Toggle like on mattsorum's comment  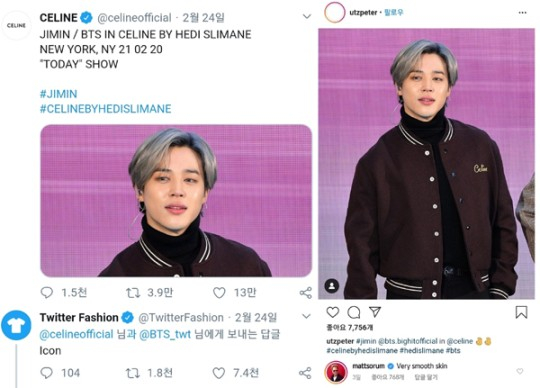tap(520, 371)
